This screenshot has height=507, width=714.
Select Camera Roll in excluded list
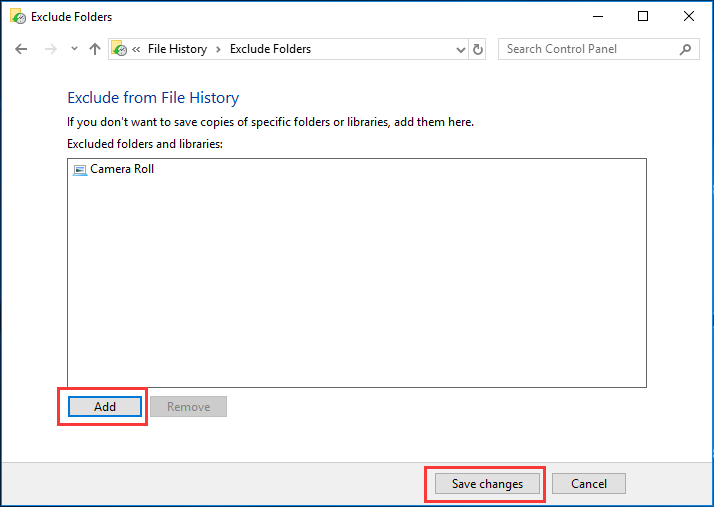[x=122, y=169]
